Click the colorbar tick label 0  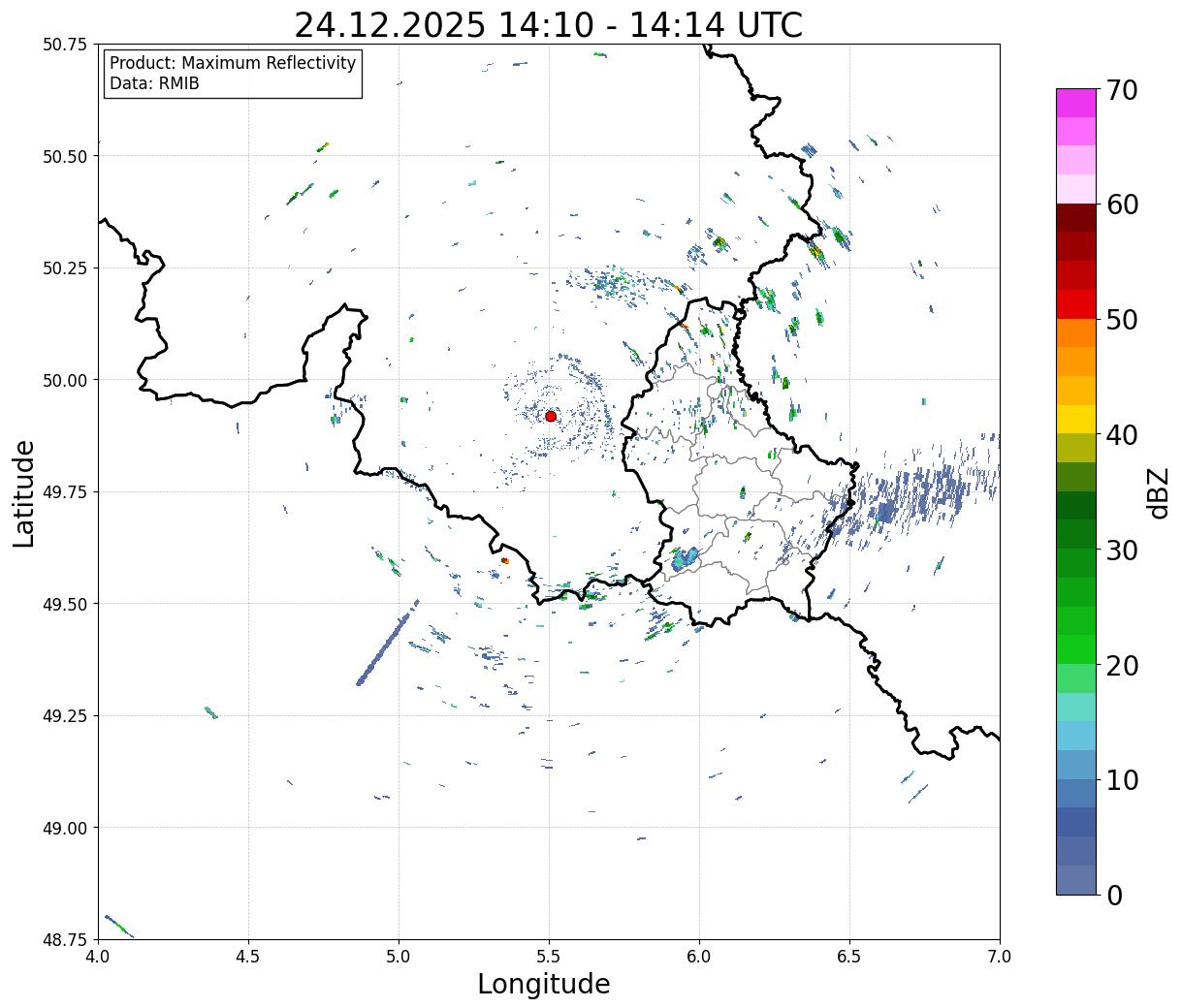(x=1114, y=896)
